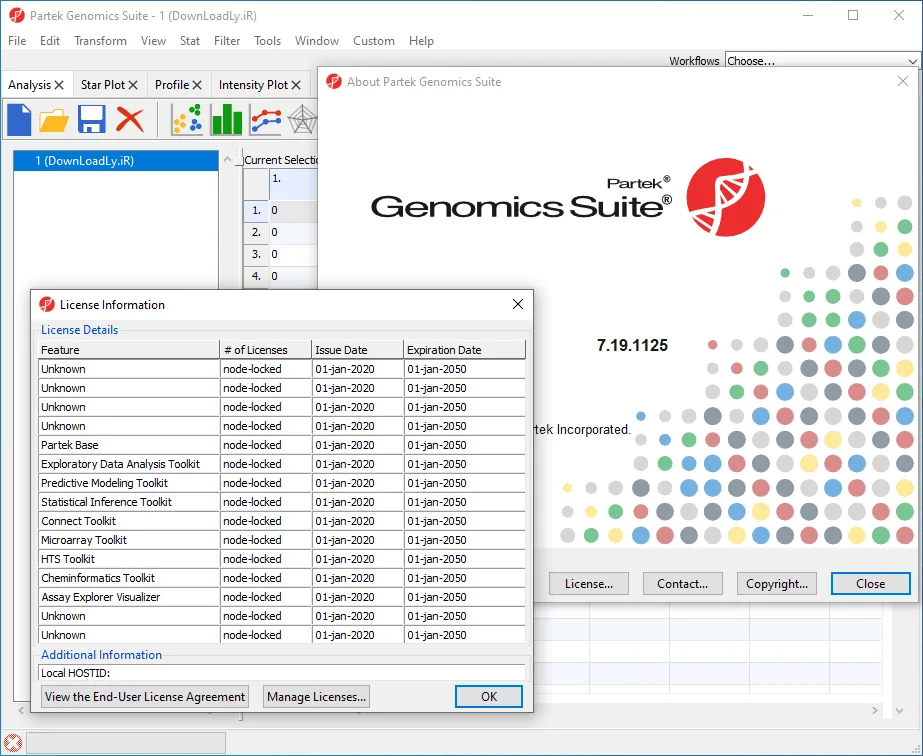Image resolution: width=923 pixels, height=756 pixels.
Task: Select 1 (DownLoadLy.iR) in spreadsheet list
Action: point(116,161)
